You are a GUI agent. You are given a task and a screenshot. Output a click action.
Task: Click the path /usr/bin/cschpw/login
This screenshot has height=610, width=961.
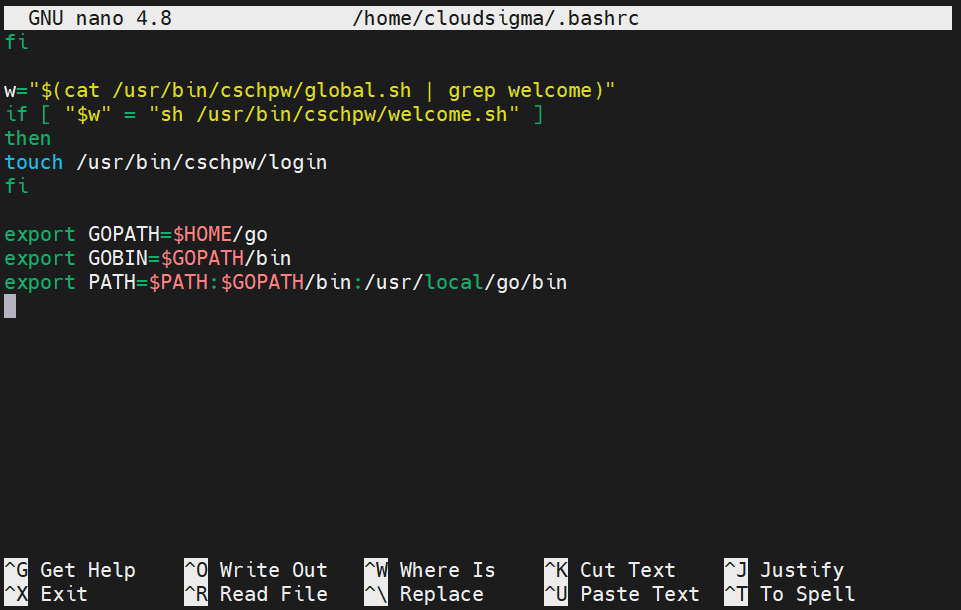tap(202, 162)
